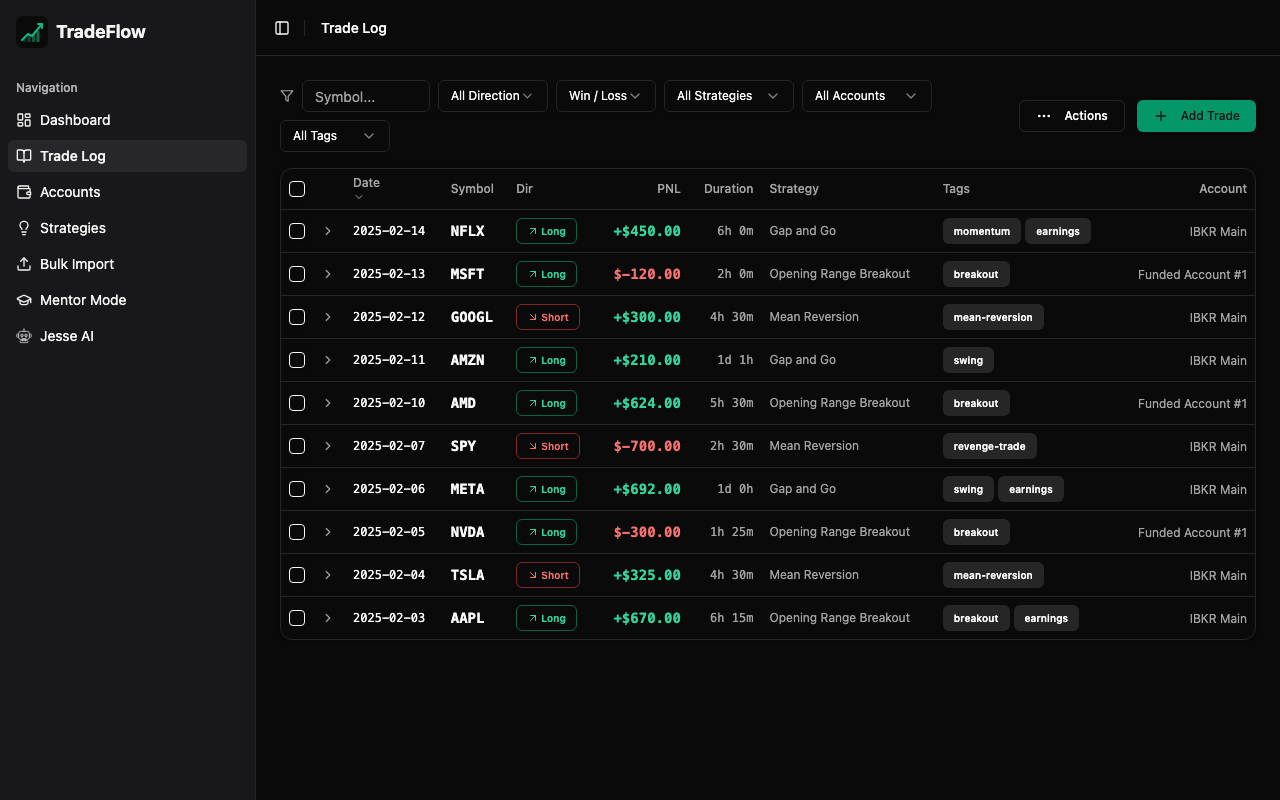Click the Accounts wallet icon
1280x800 pixels.
pyautogui.click(x=24, y=191)
